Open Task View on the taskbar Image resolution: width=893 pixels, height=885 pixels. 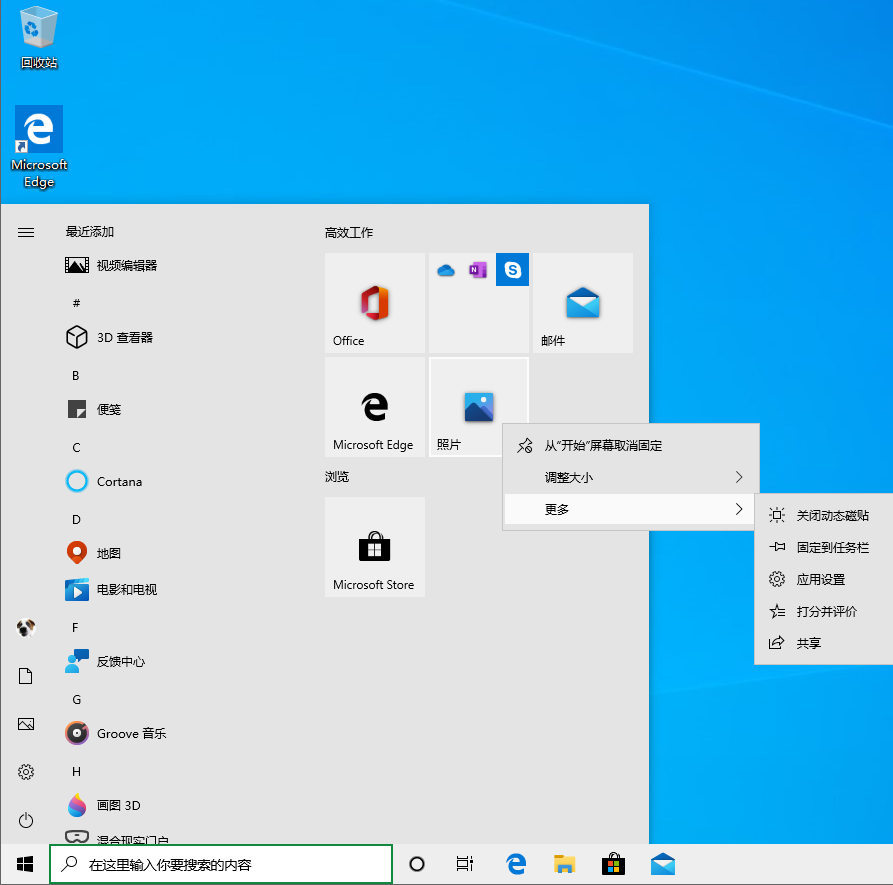point(465,864)
